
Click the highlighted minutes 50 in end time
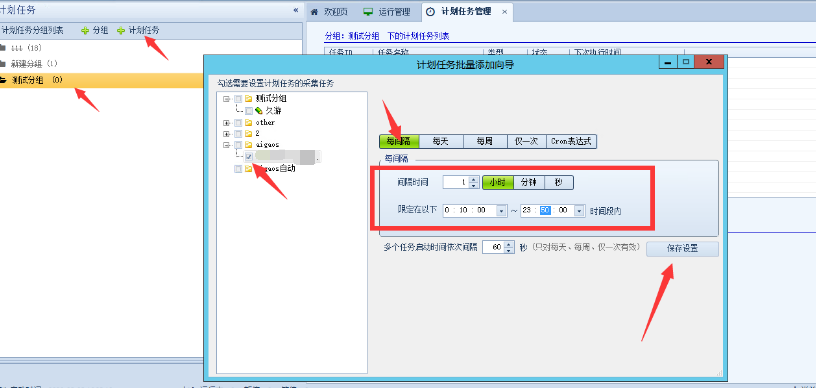(545, 211)
